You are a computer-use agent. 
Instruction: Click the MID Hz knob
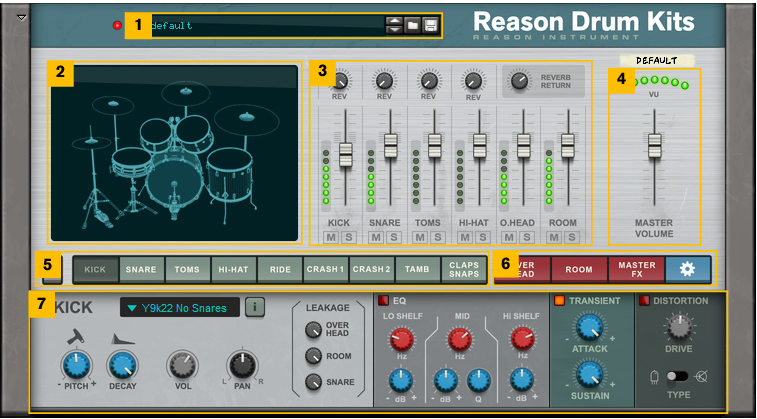point(460,339)
